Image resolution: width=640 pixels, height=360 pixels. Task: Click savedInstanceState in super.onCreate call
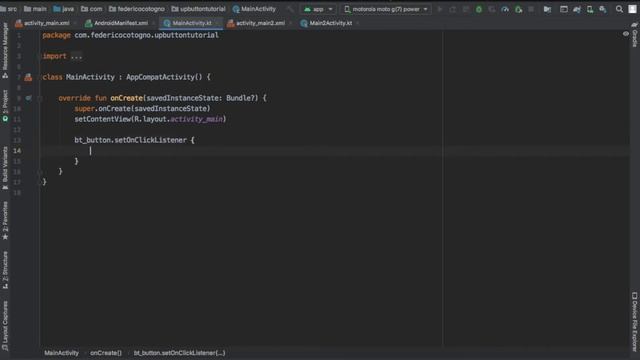tap(170, 109)
